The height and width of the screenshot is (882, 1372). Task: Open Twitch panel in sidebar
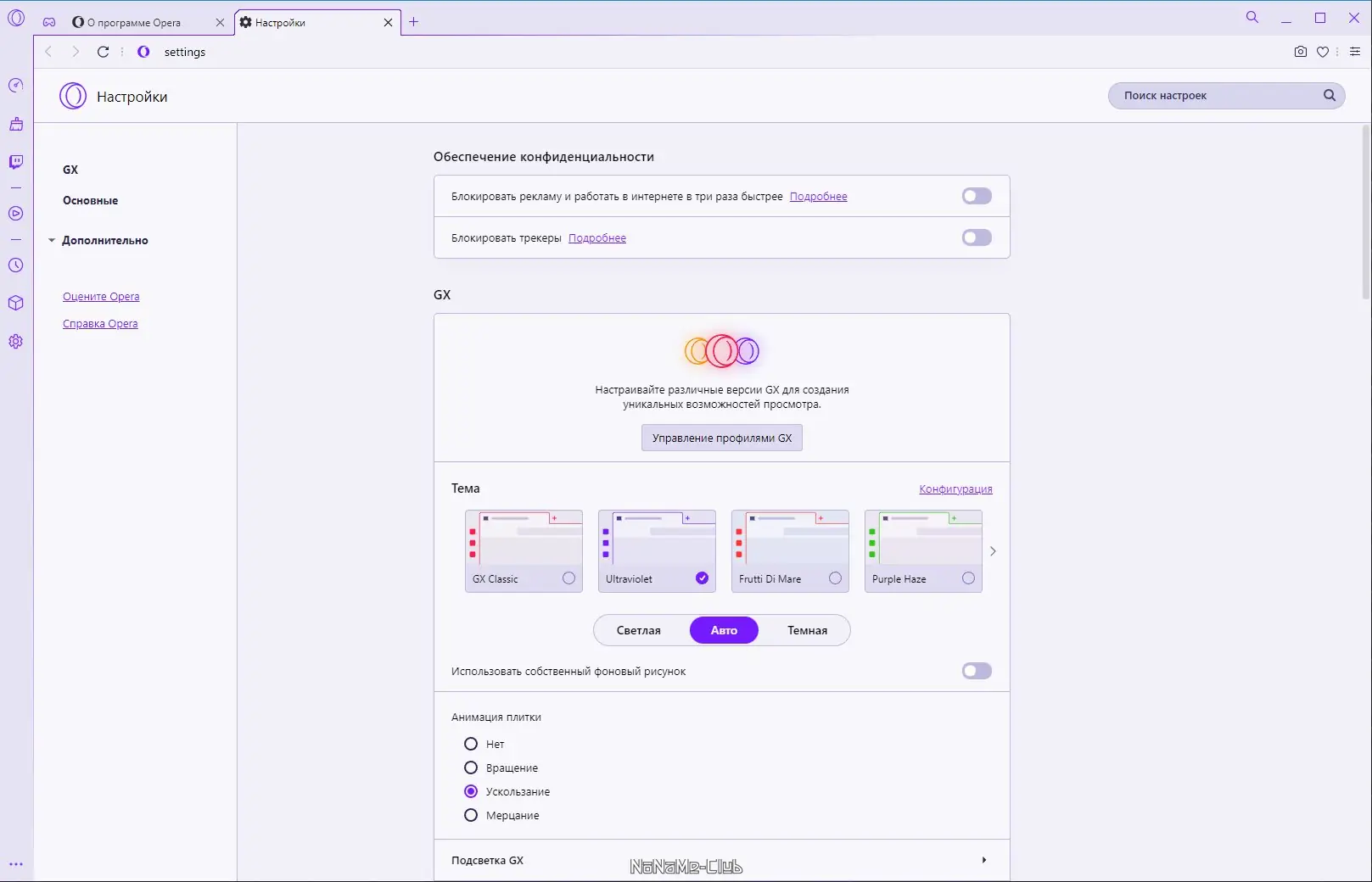point(16,162)
